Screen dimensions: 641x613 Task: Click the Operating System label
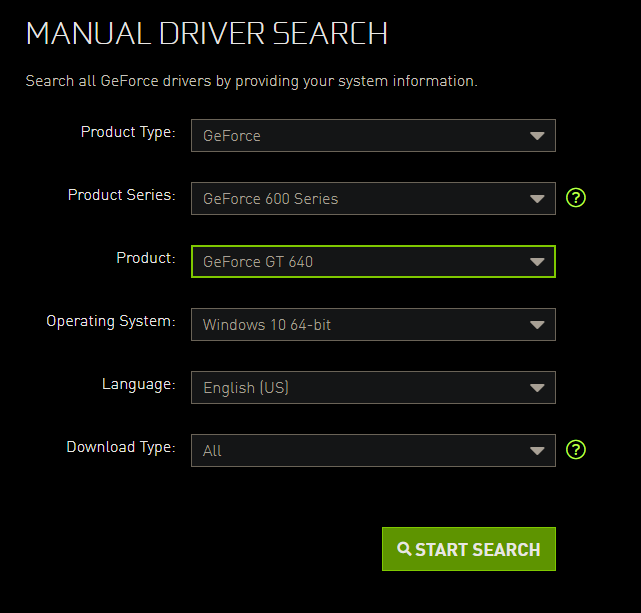pos(111,321)
